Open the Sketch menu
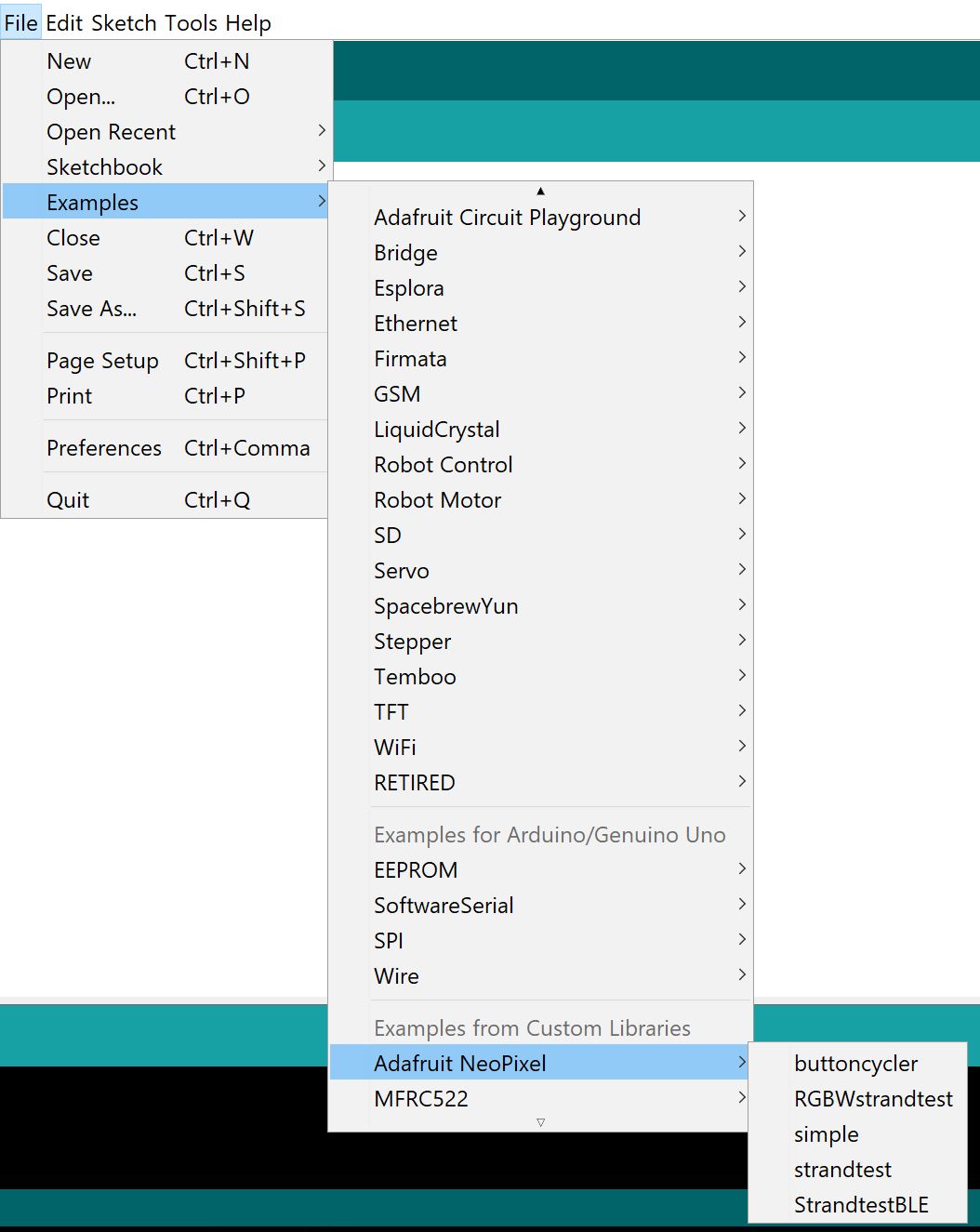This screenshot has width=980, height=1232. [x=125, y=22]
